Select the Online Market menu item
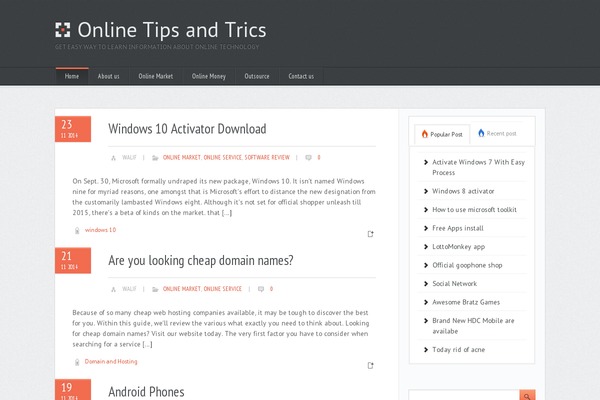 [156, 76]
